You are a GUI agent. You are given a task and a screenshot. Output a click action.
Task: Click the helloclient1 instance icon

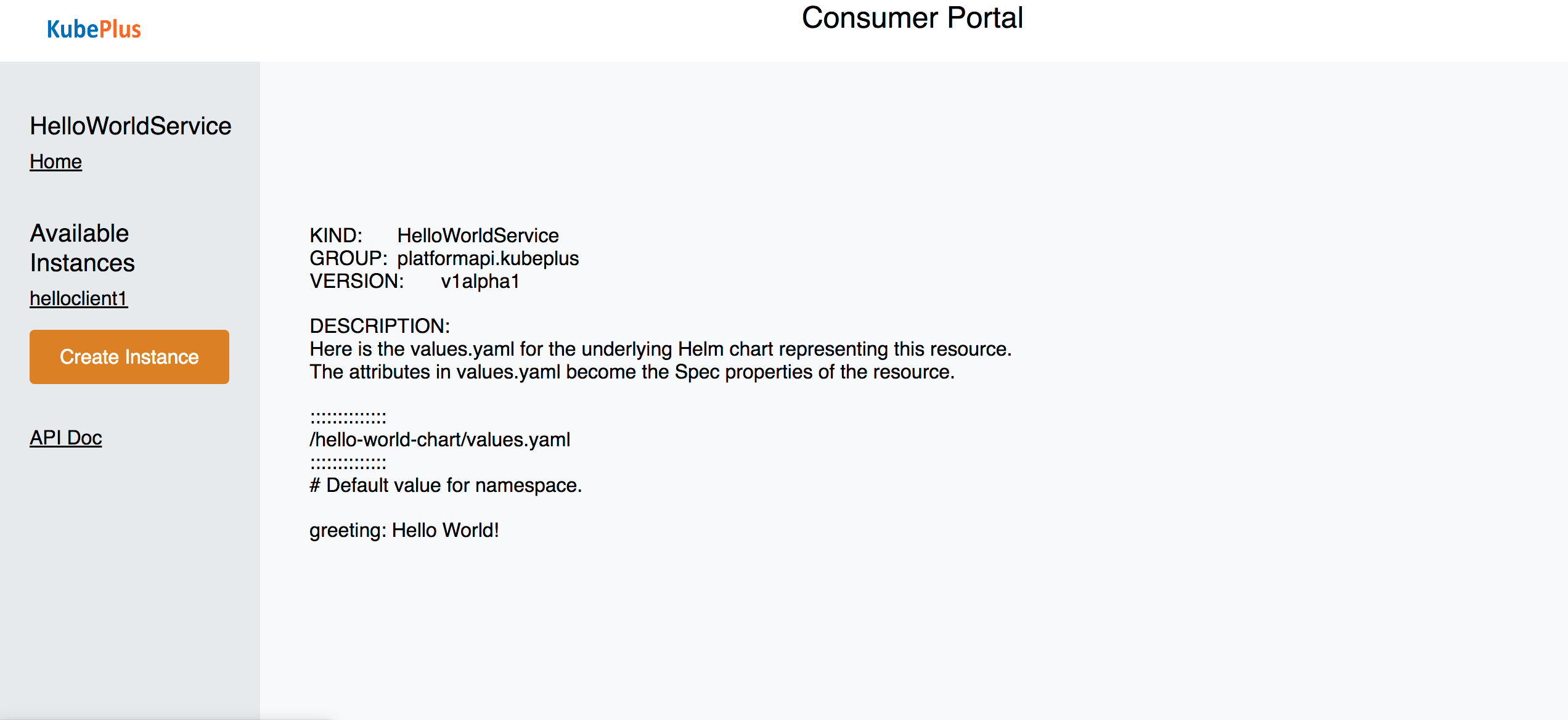coord(78,299)
